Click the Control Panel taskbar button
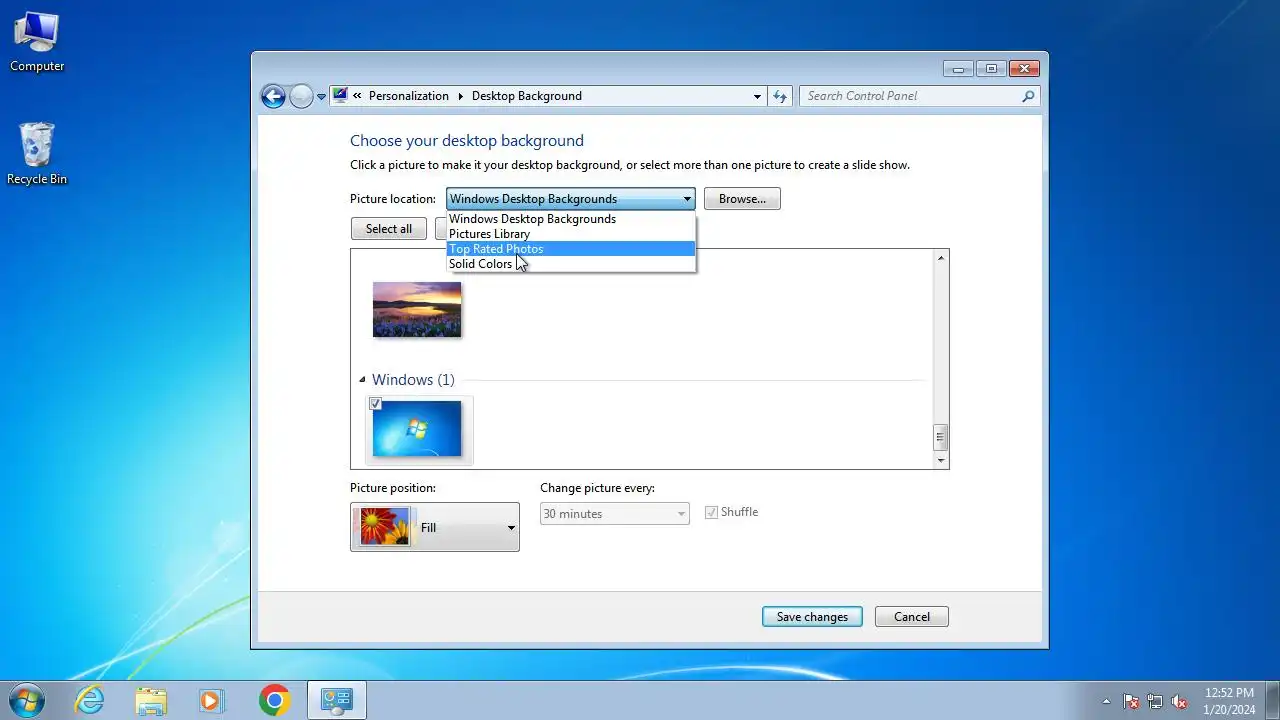The image size is (1280, 720). pyautogui.click(x=336, y=700)
